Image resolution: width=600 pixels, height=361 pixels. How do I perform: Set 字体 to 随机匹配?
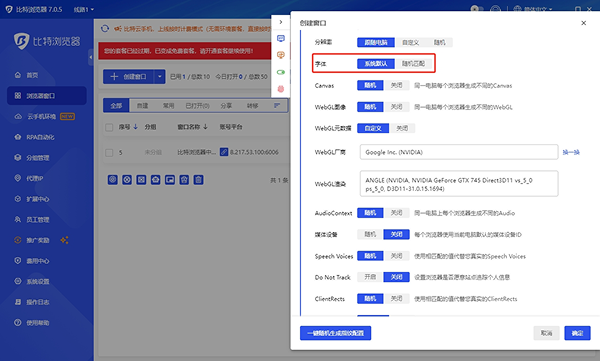413,64
